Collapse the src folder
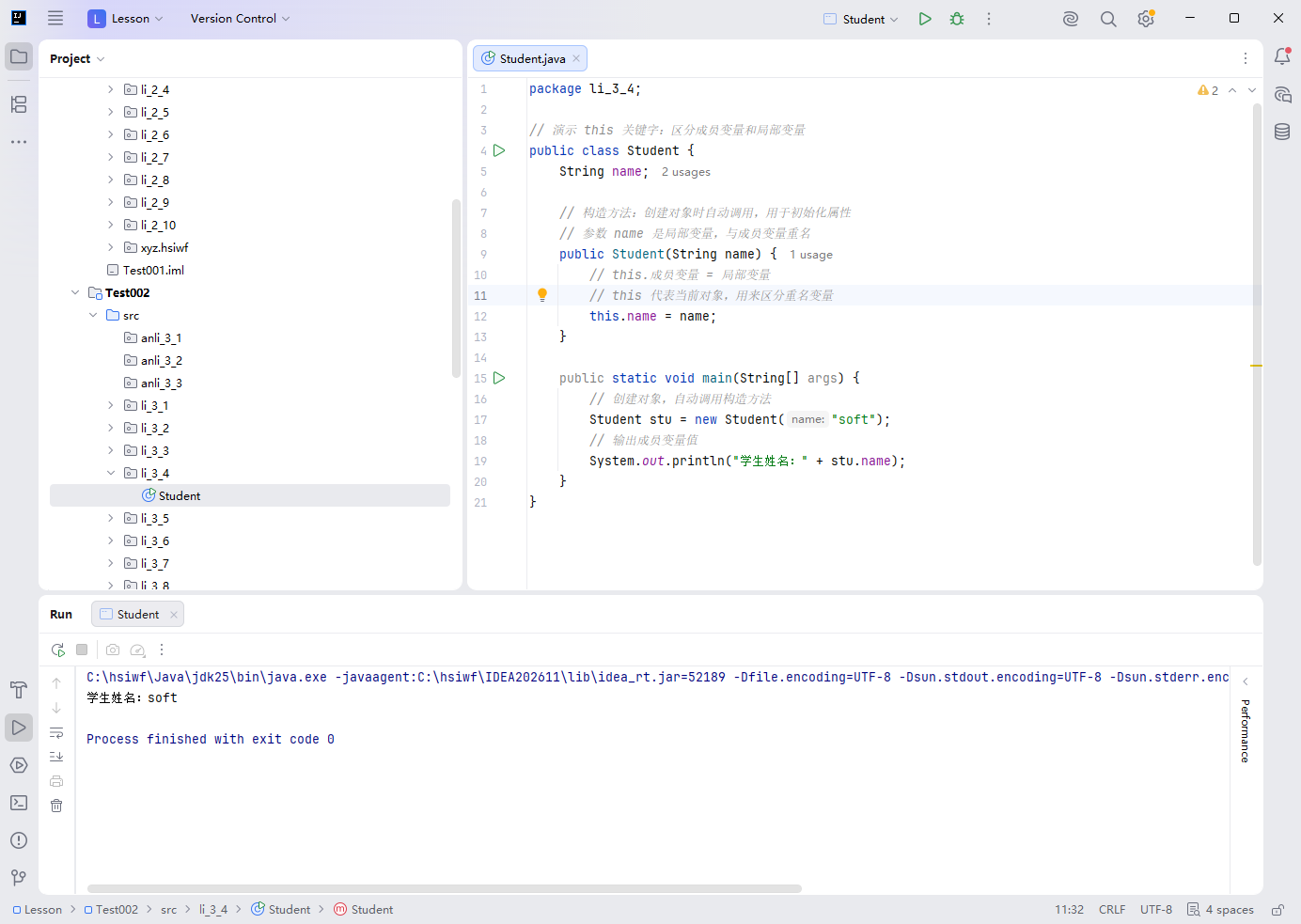This screenshot has height=924, width=1301. (93, 316)
